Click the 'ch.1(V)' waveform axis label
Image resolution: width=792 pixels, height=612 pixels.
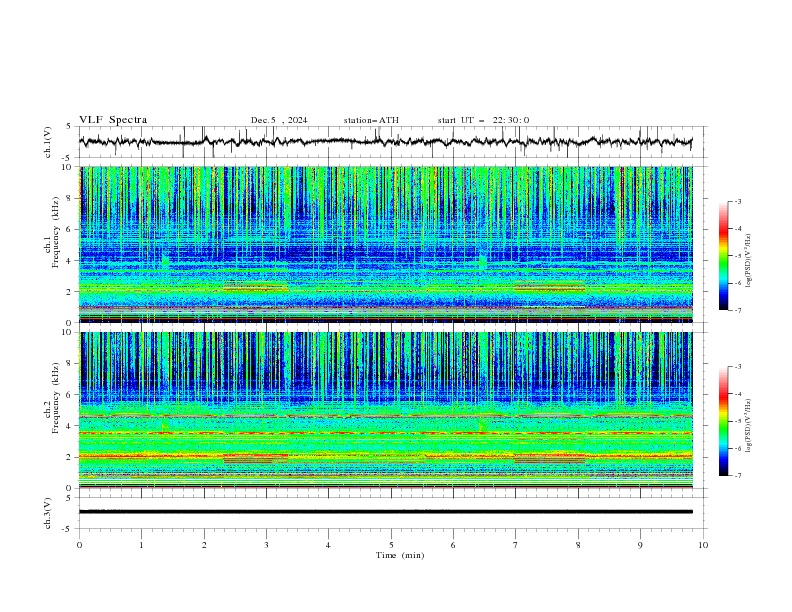(x=48, y=142)
